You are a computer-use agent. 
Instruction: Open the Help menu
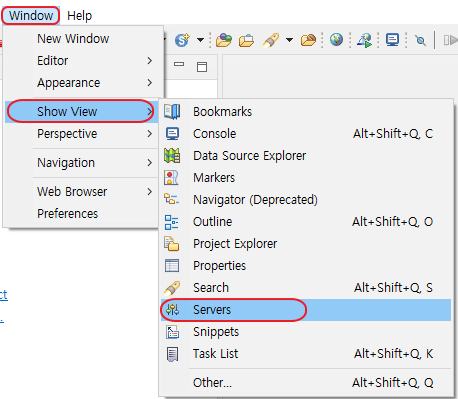pyautogui.click(x=79, y=15)
